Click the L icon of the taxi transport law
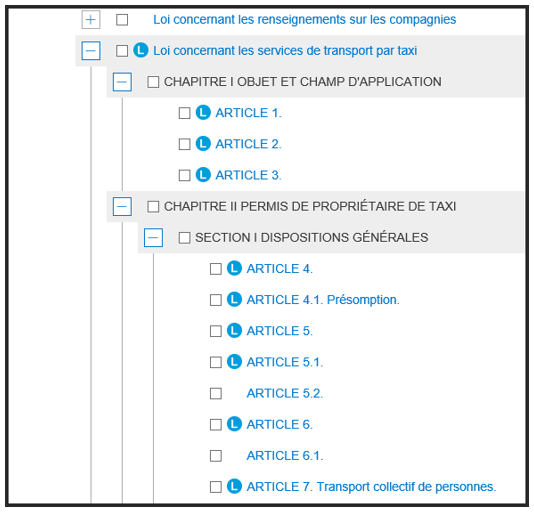The image size is (534, 512). (x=141, y=50)
